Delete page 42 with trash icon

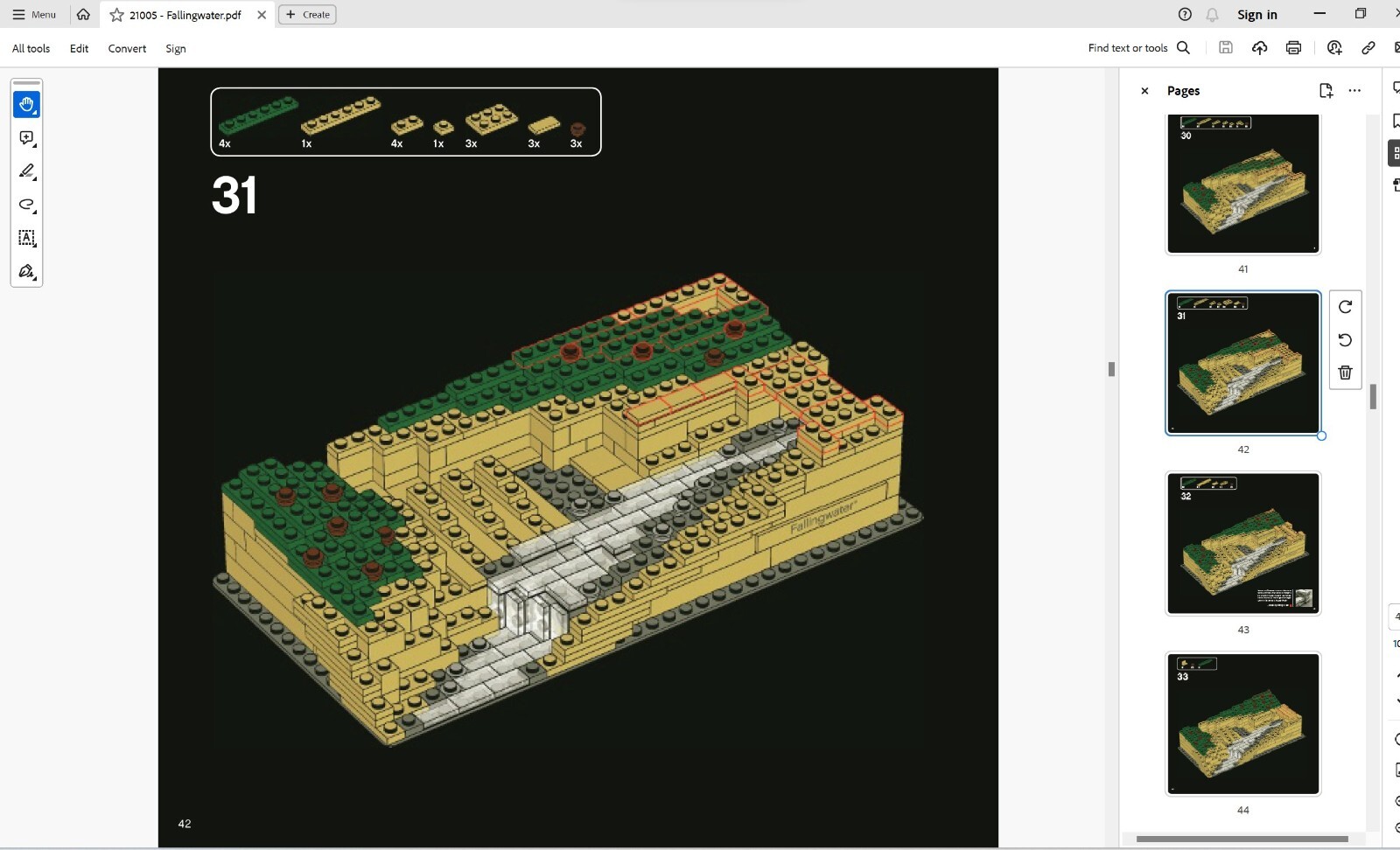pyautogui.click(x=1345, y=373)
